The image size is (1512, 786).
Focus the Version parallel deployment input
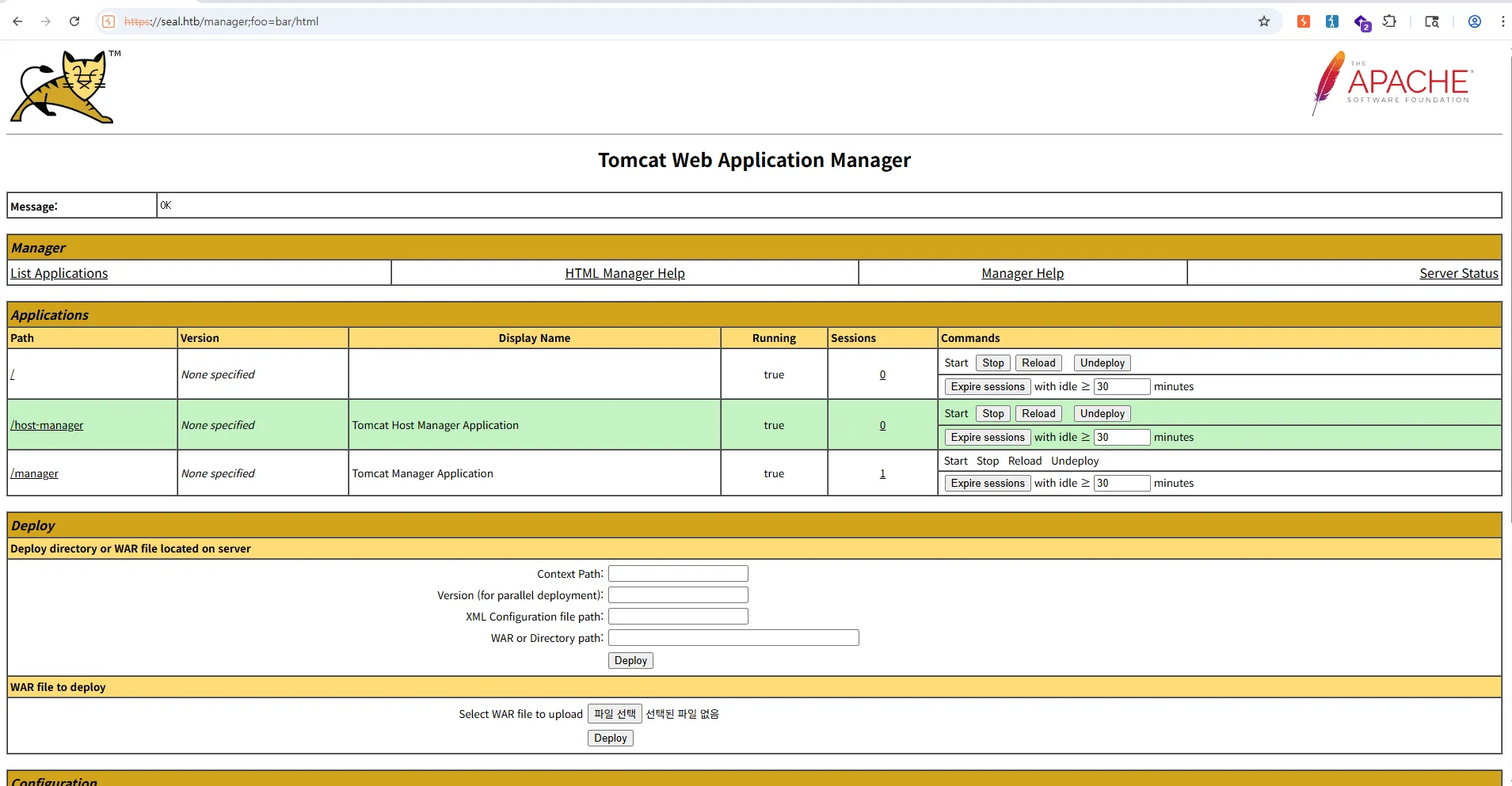(x=678, y=595)
